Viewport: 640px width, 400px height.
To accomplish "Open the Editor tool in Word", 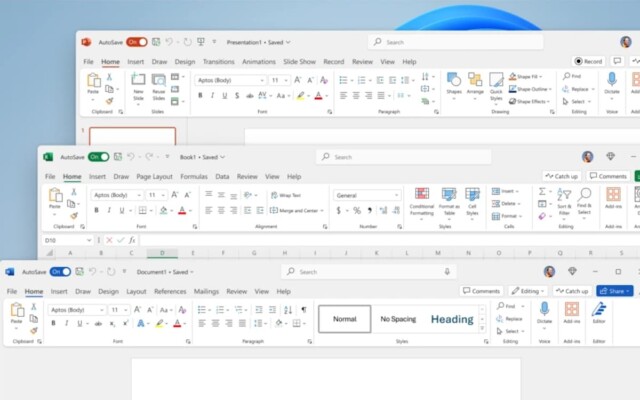I will click(x=599, y=313).
